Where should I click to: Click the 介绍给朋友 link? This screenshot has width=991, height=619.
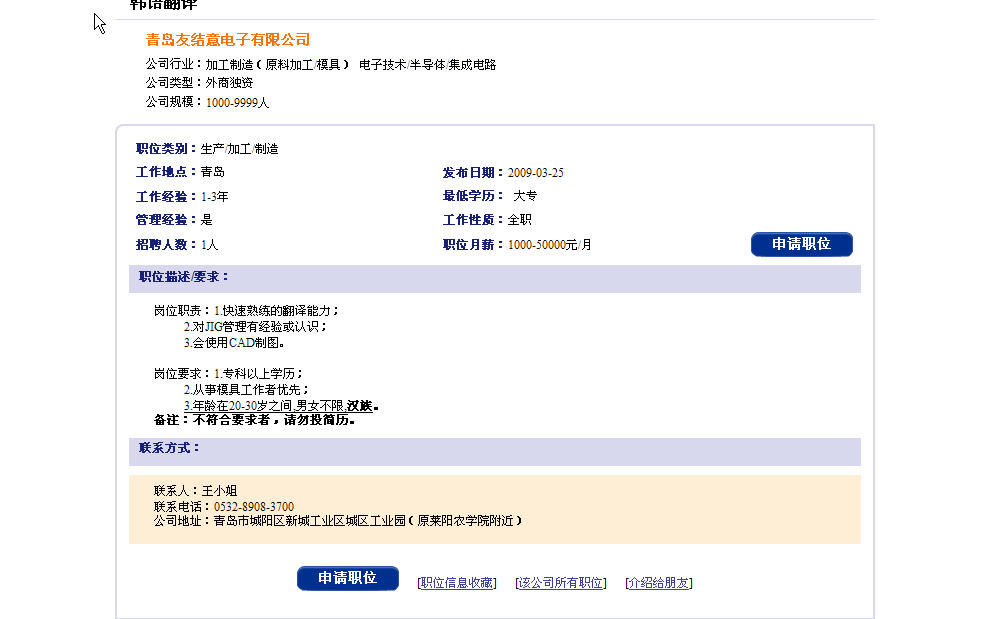(658, 583)
